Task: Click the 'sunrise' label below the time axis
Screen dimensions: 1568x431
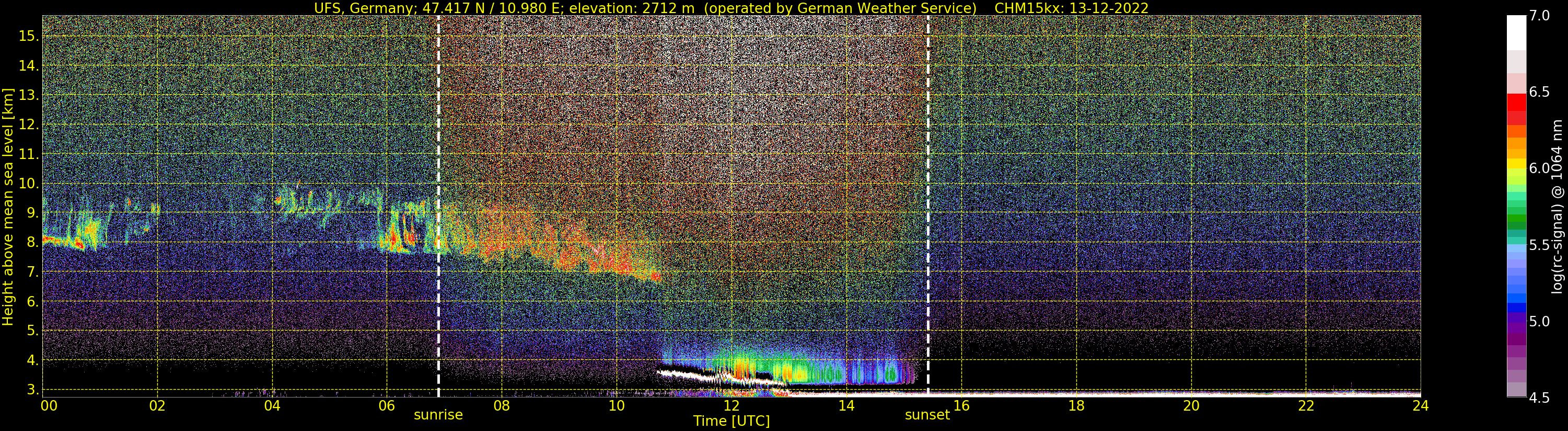Action: [438, 415]
